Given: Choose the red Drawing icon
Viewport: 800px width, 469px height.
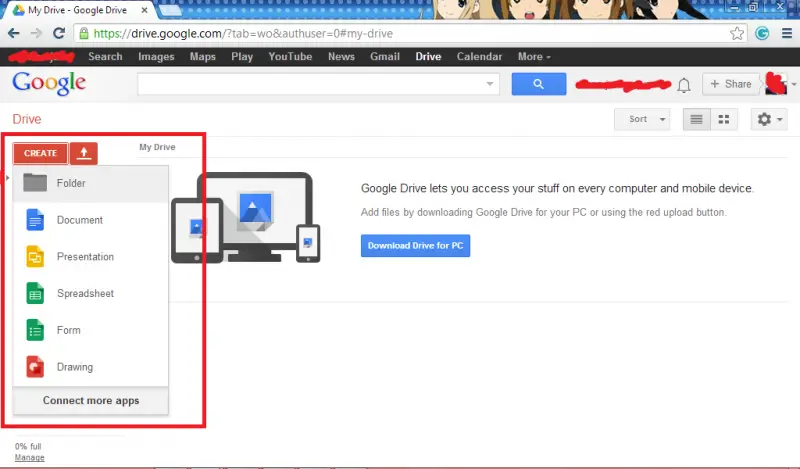Looking at the screenshot, I should coord(35,367).
